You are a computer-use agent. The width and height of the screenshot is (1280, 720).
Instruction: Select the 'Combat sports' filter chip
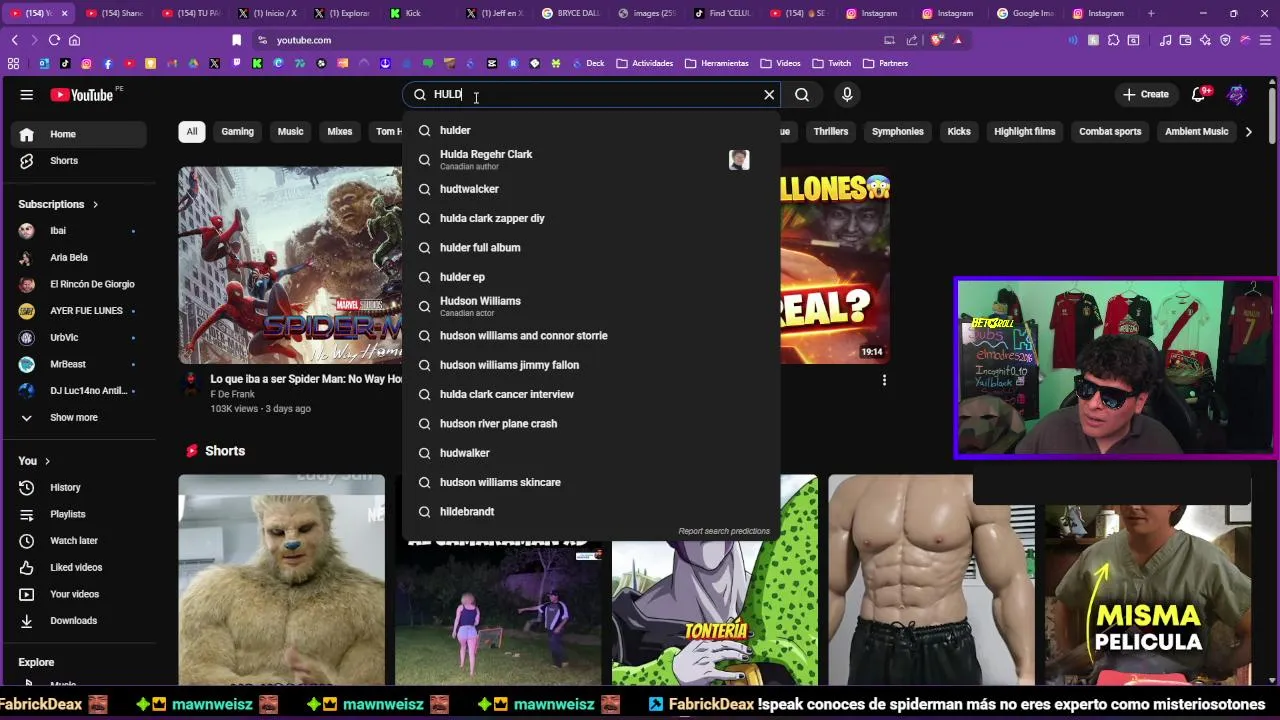1110,132
